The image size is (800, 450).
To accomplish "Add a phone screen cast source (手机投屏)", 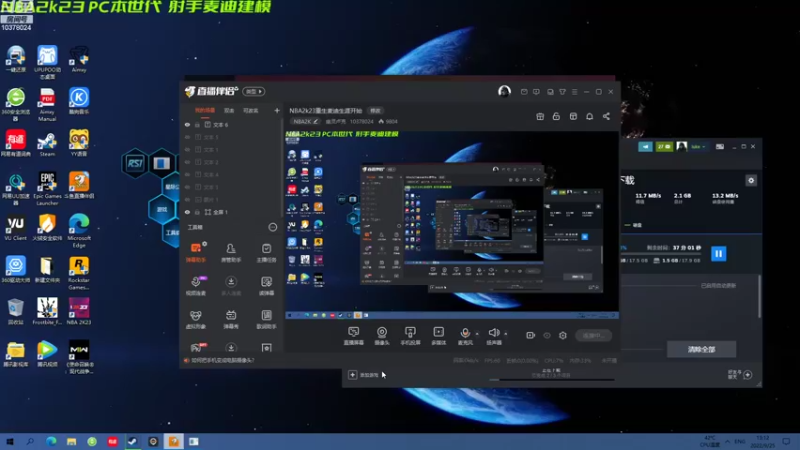I will (410, 336).
